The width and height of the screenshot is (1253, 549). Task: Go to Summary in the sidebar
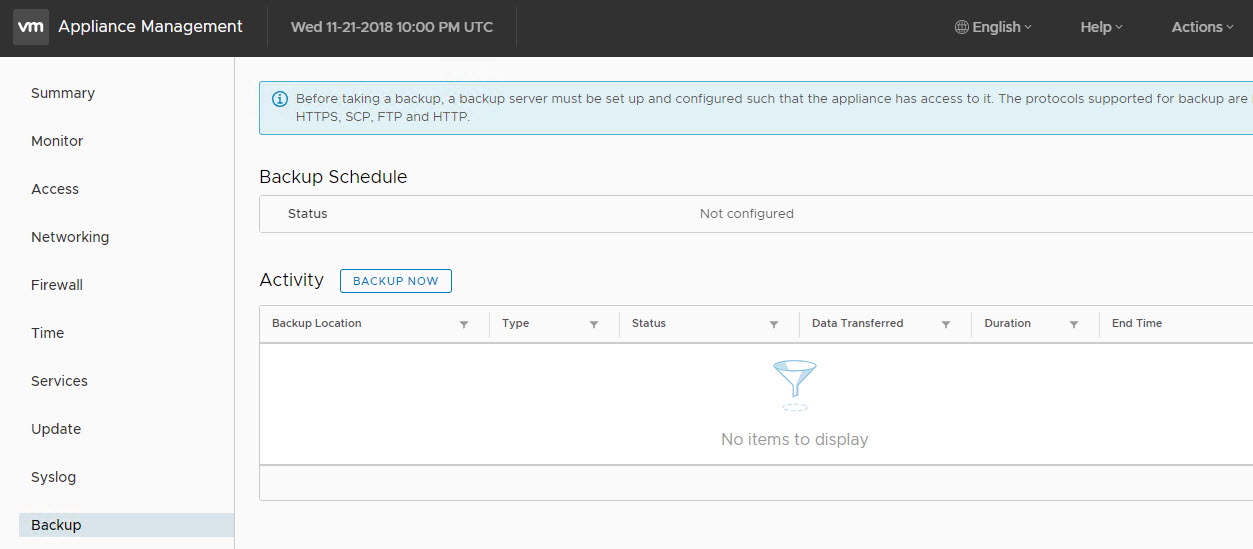point(63,93)
